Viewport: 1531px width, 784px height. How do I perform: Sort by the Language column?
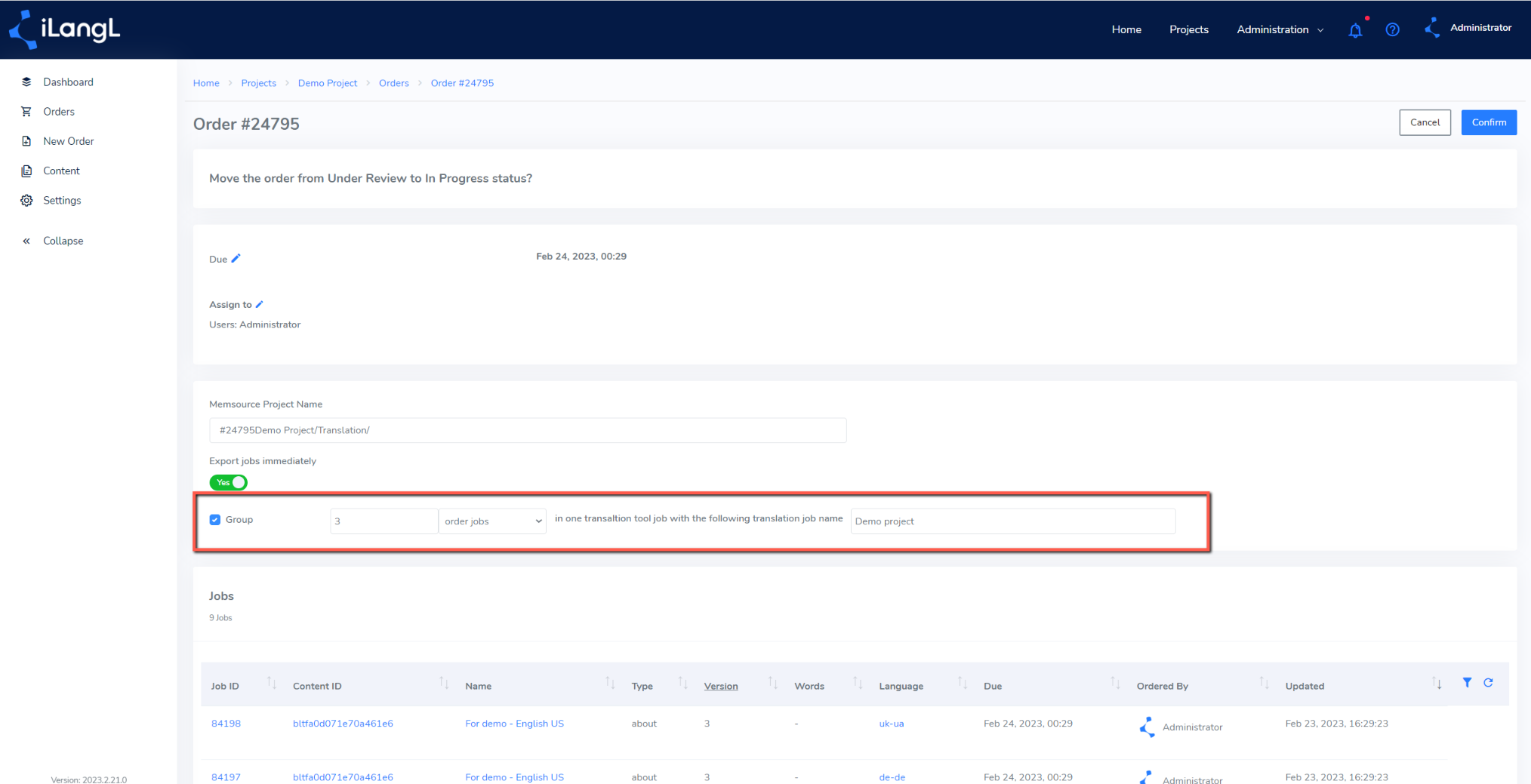point(963,683)
